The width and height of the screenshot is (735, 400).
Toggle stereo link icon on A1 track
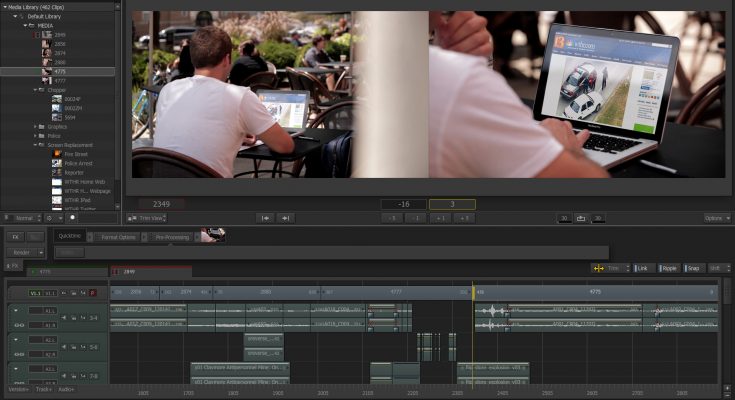(19, 325)
